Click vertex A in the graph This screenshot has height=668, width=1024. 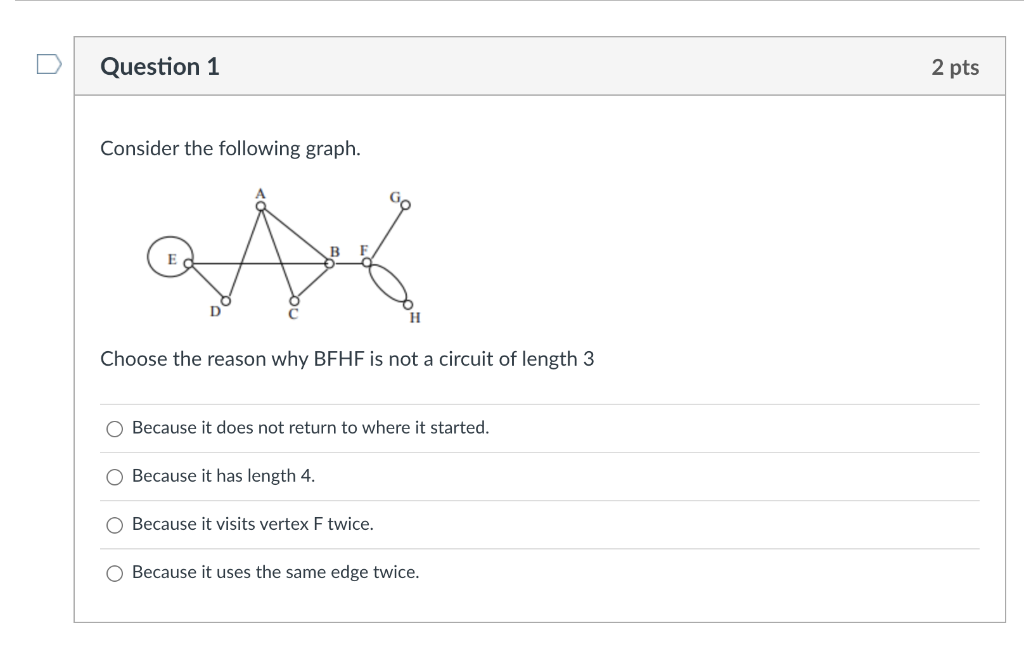pyautogui.click(x=261, y=206)
